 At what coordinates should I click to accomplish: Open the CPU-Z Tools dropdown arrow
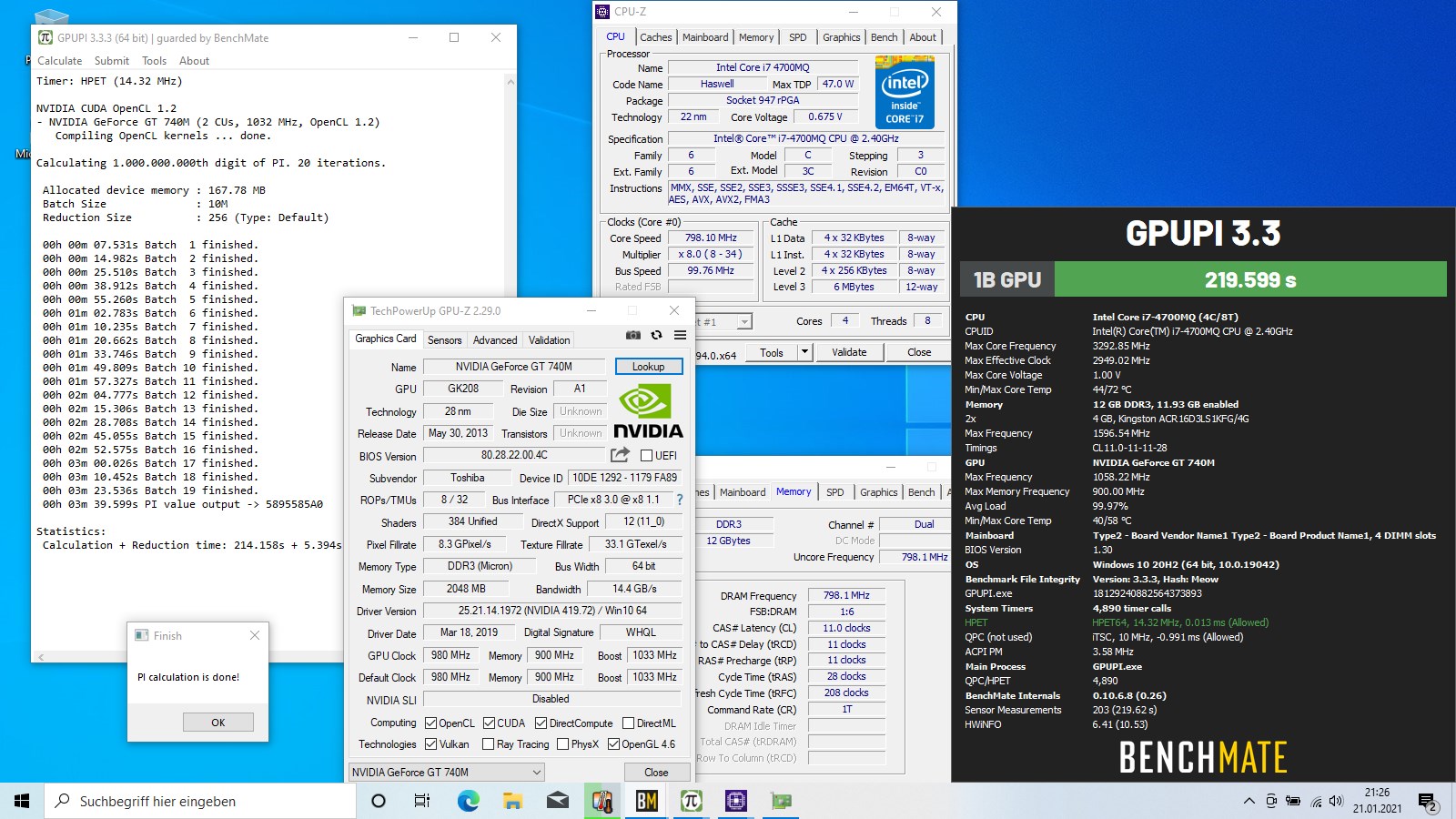(804, 352)
